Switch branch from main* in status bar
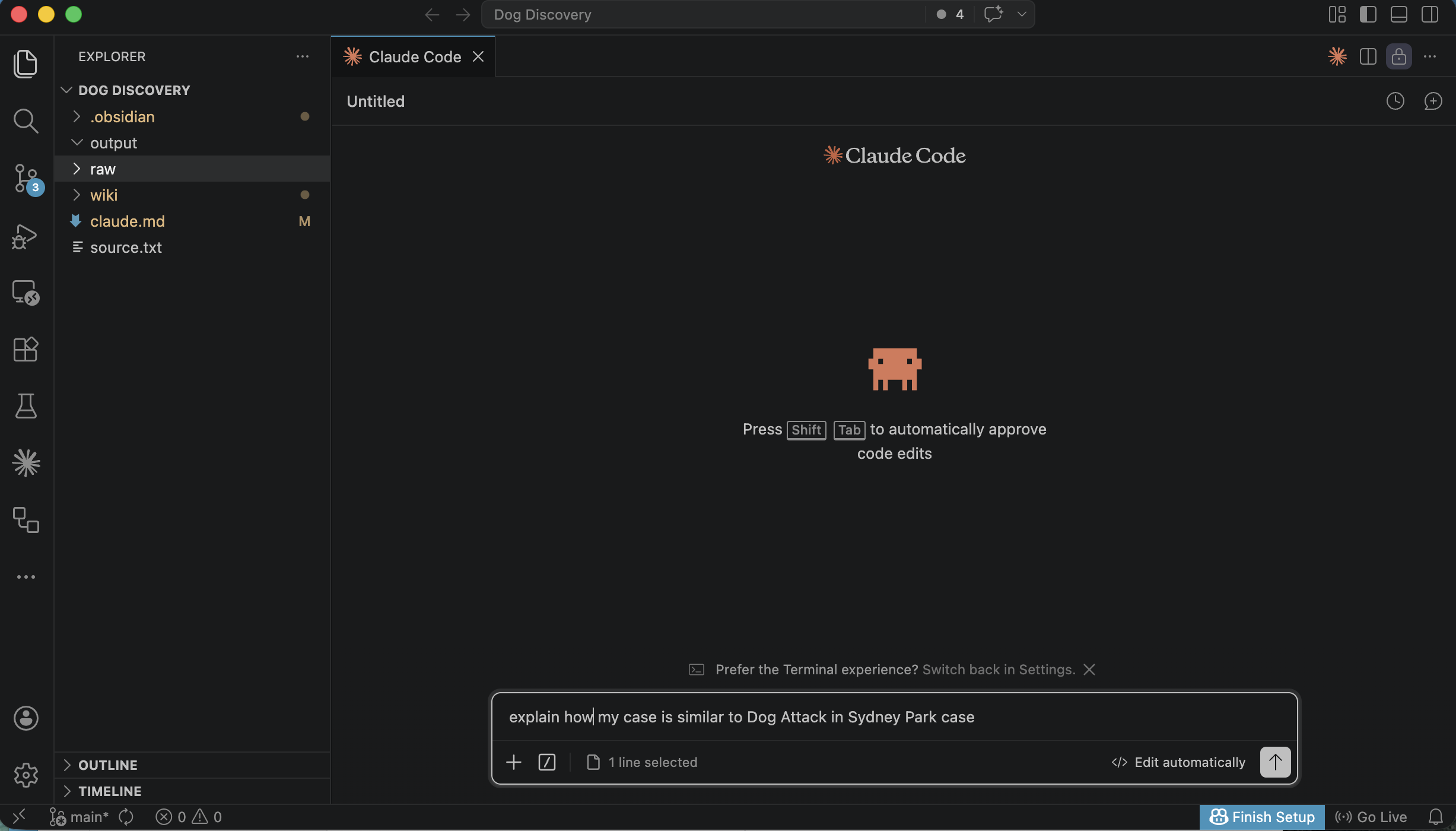The width and height of the screenshot is (1456, 831). tap(79, 817)
